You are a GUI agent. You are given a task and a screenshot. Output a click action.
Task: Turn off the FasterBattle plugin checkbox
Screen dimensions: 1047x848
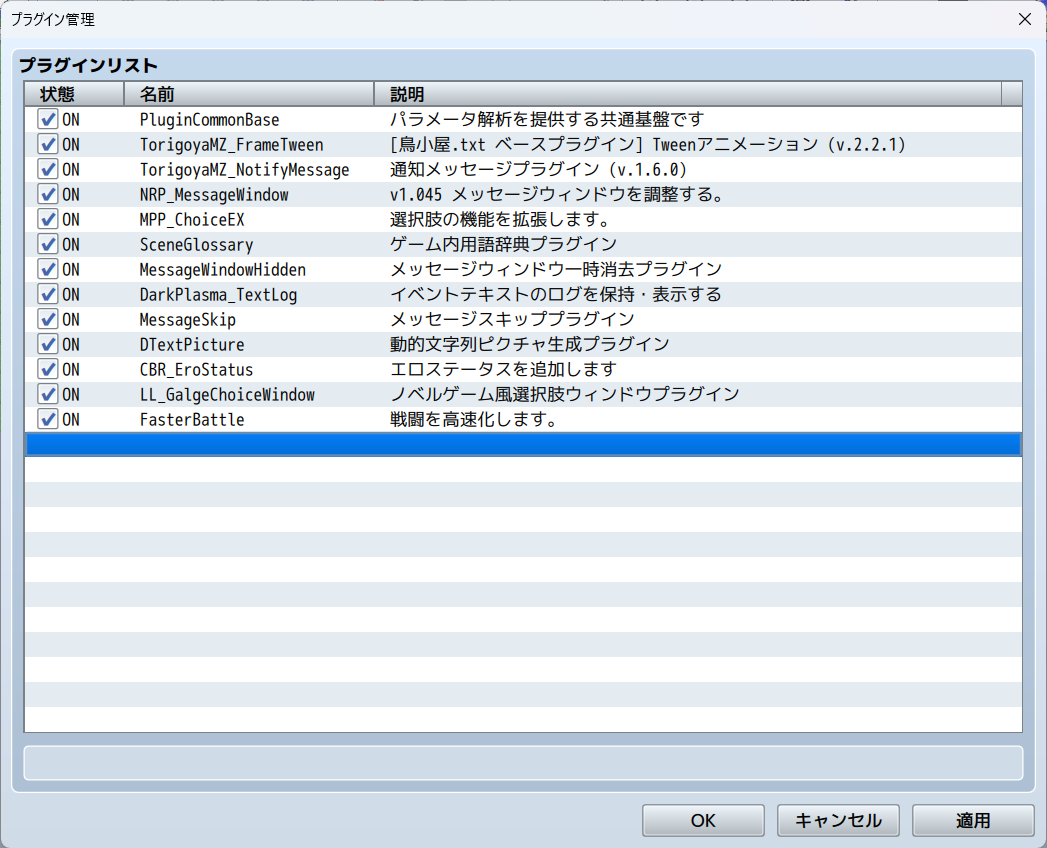[x=48, y=419]
